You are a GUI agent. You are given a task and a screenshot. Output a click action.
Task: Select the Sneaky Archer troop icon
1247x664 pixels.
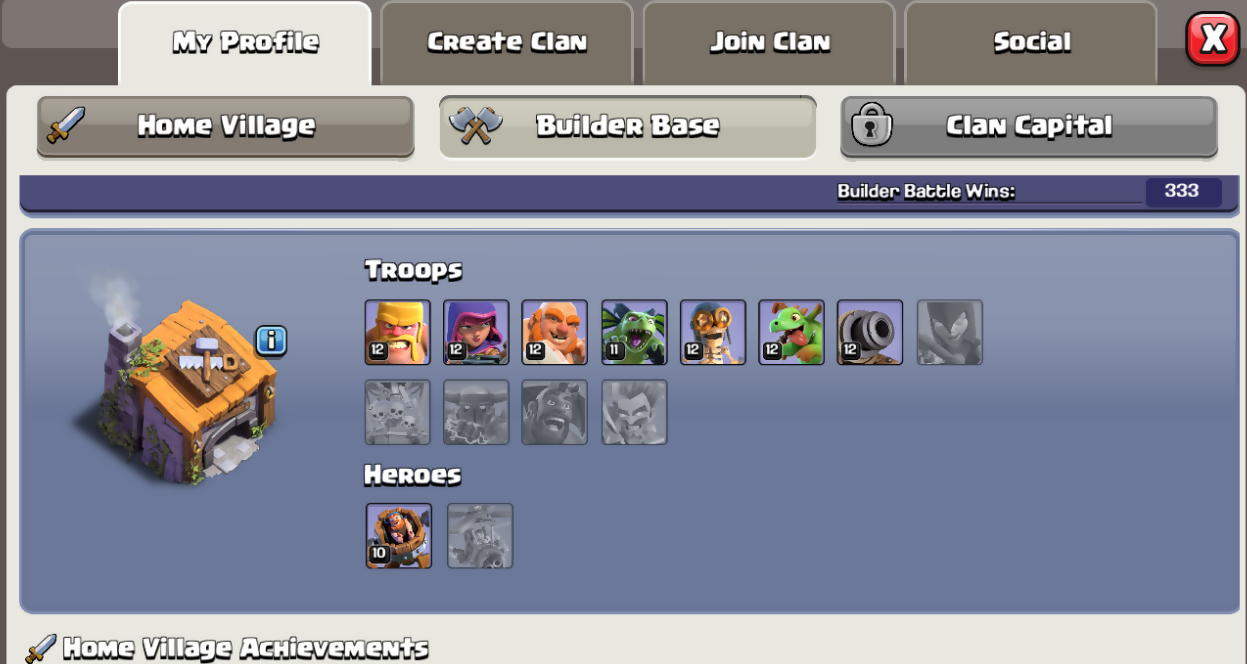tap(476, 332)
